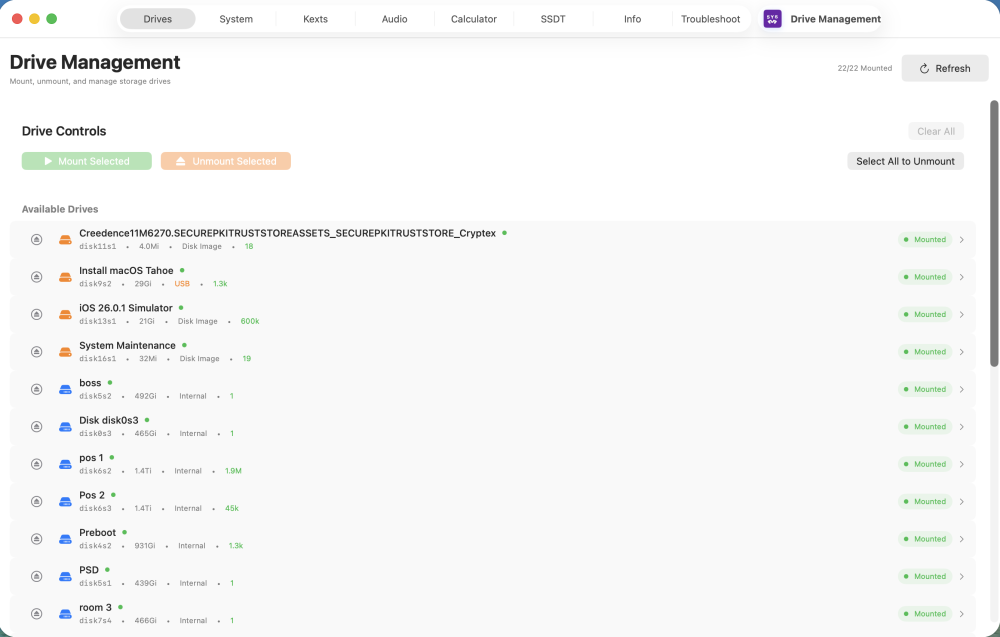The image size is (1000, 637).
Task: Click orange drive icon of System Maintenance
Action: pos(65,352)
